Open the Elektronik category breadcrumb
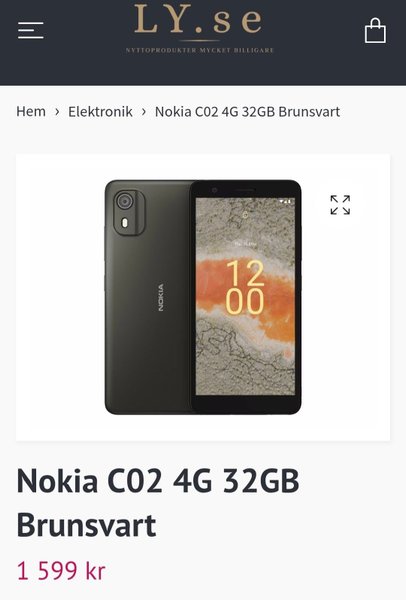This screenshot has height=600, width=406. point(100,112)
